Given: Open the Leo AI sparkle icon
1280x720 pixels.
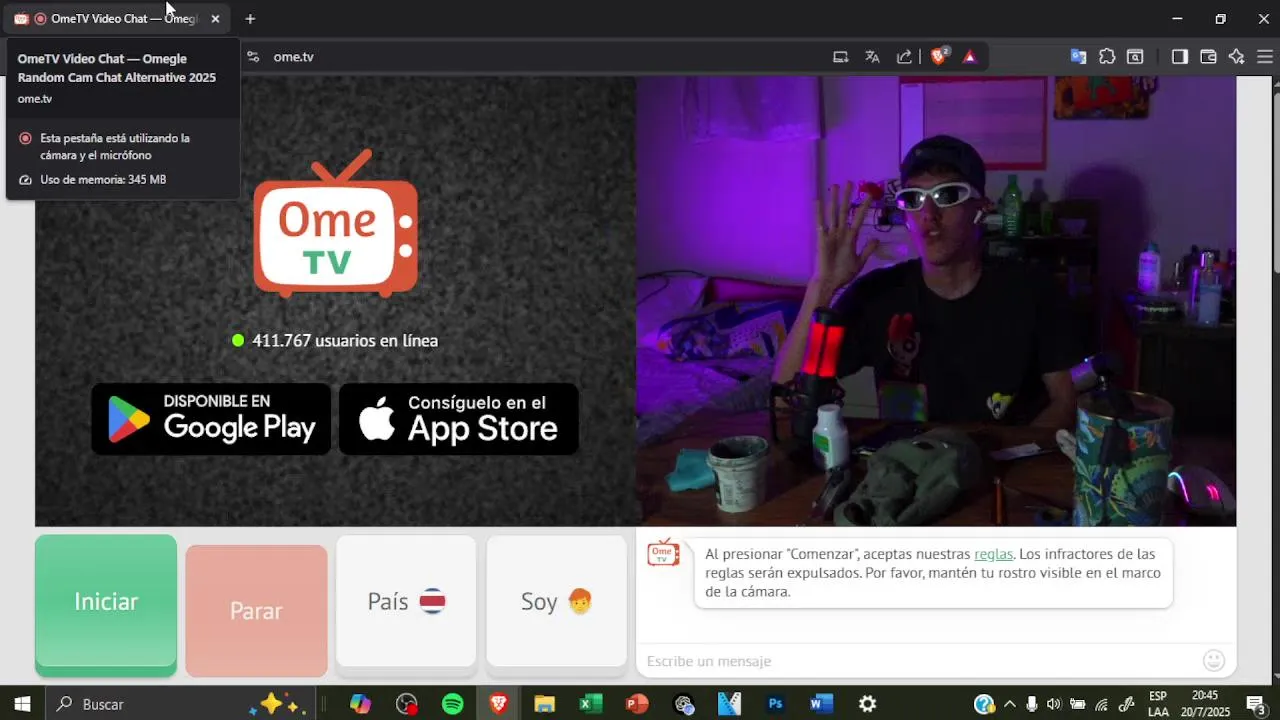Looking at the screenshot, I should coord(1236,57).
